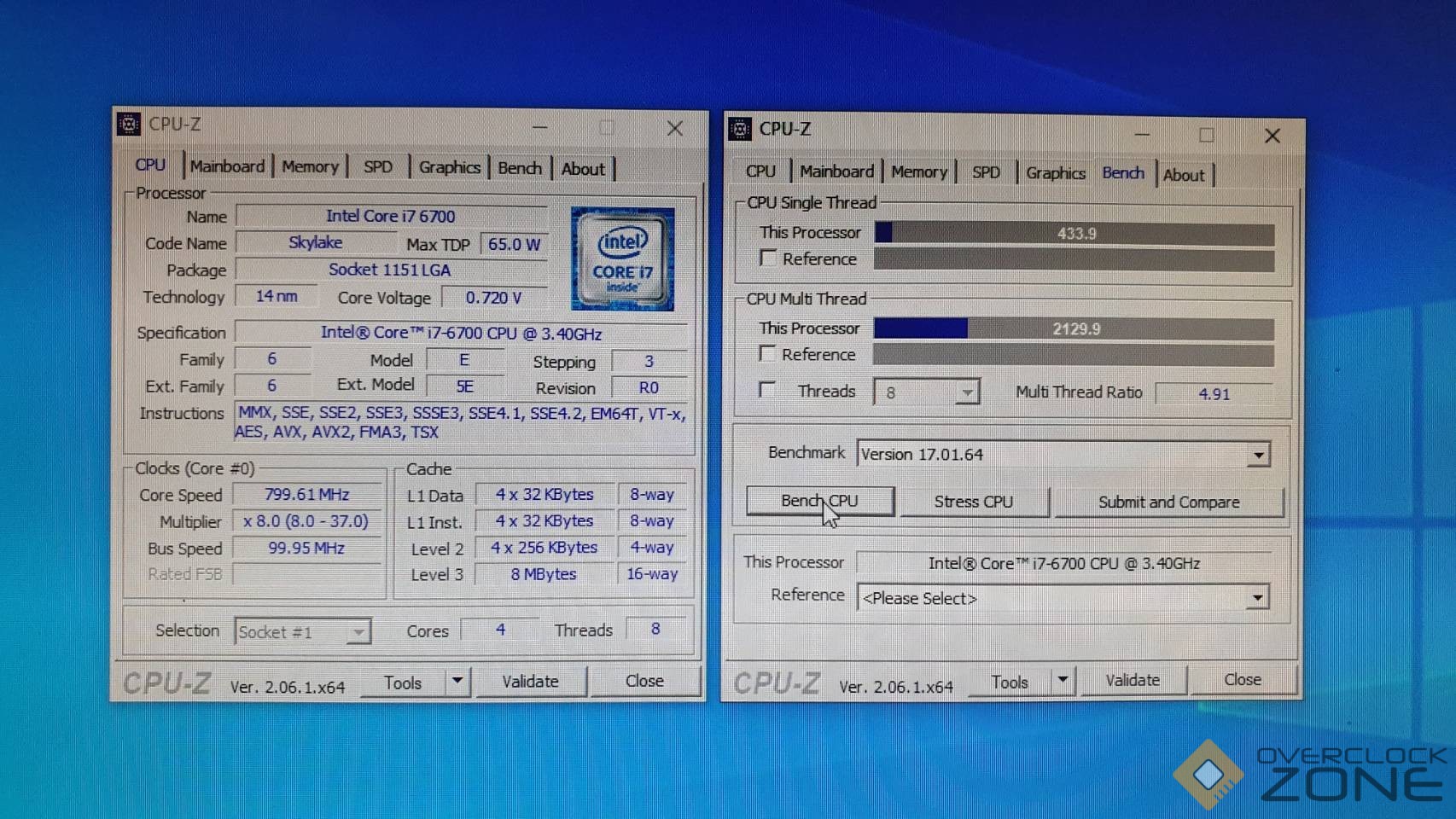
Task: Click the Multi Thread reference bar
Action: point(1074,356)
